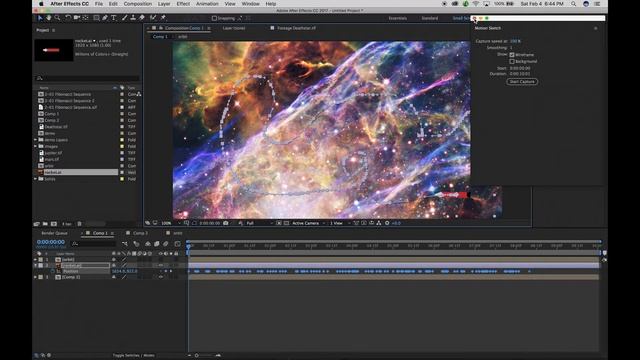Select the Eraser tool
The width and height of the screenshot is (640, 360).
pyautogui.click(x=142, y=18)
